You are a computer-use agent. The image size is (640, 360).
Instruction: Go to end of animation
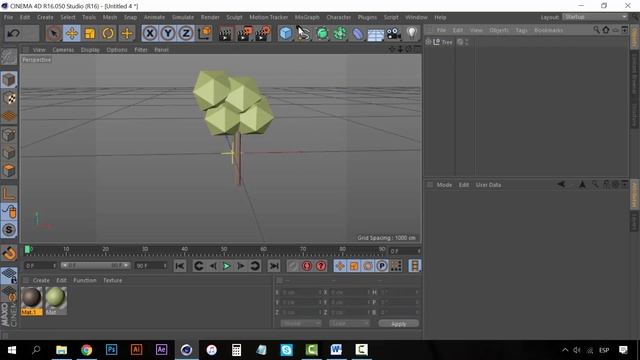pos(274,266)
